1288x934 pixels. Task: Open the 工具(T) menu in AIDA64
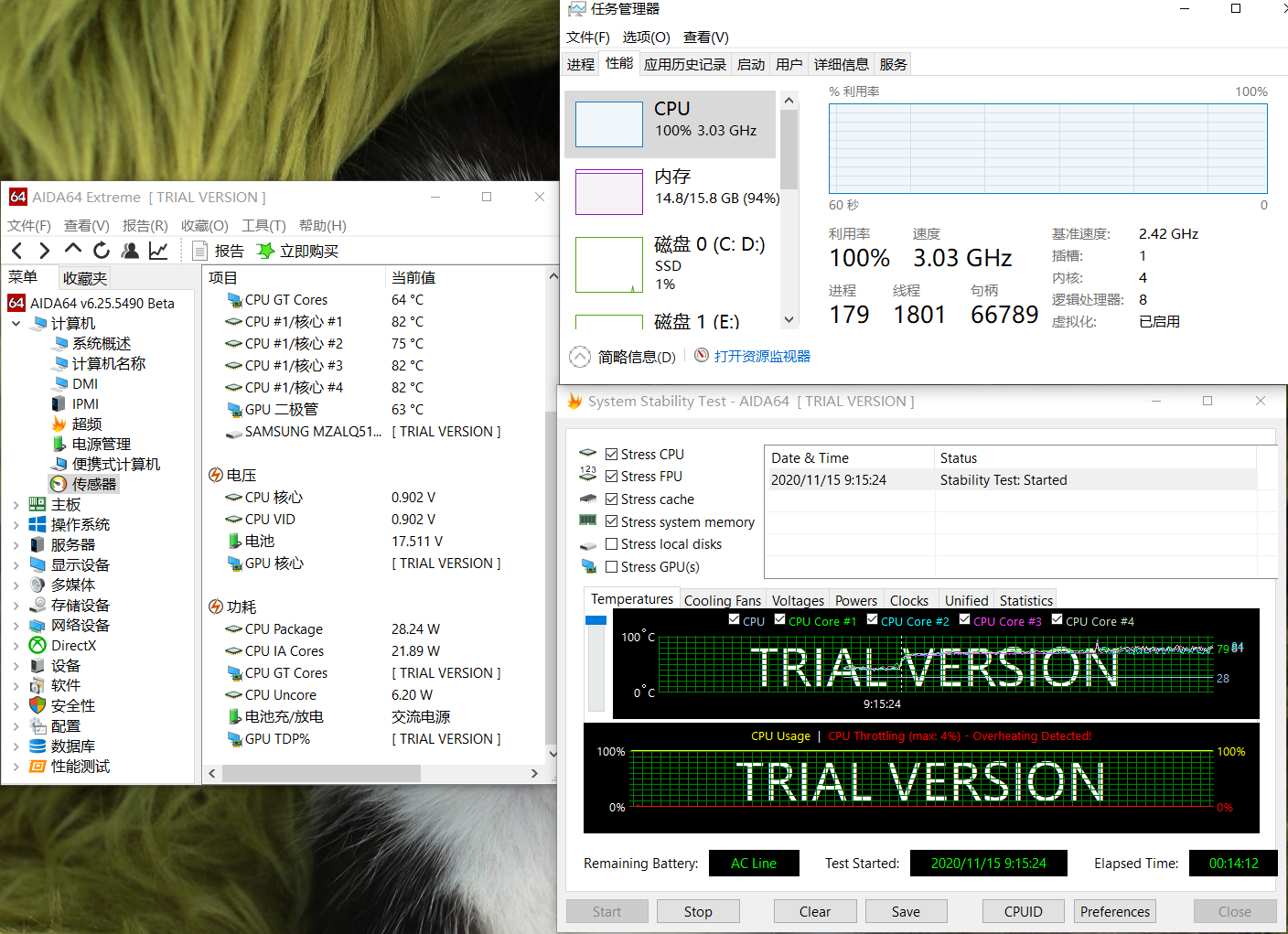(x=263, y=225)
